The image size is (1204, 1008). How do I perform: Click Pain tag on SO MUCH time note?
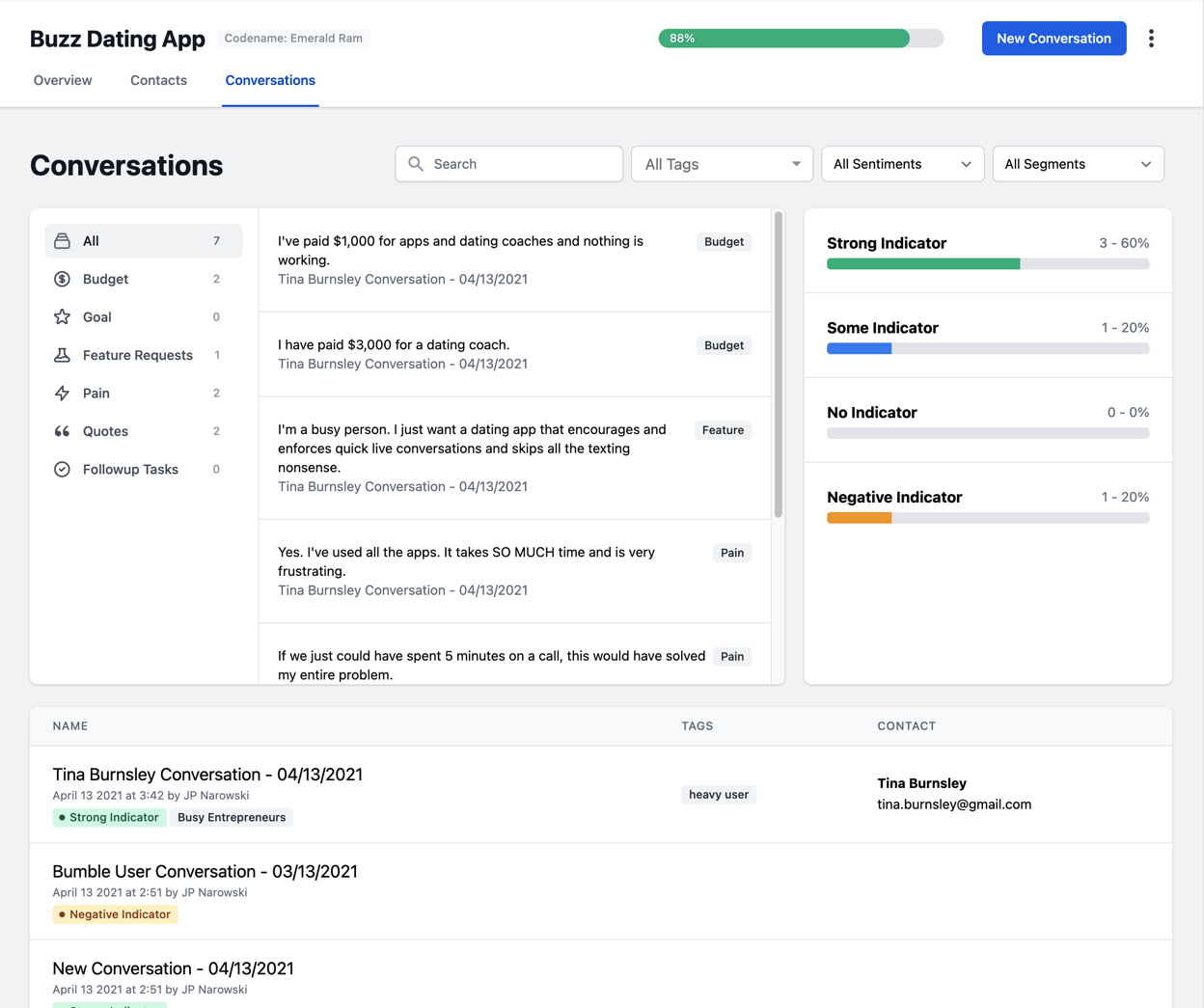(732, 553)
